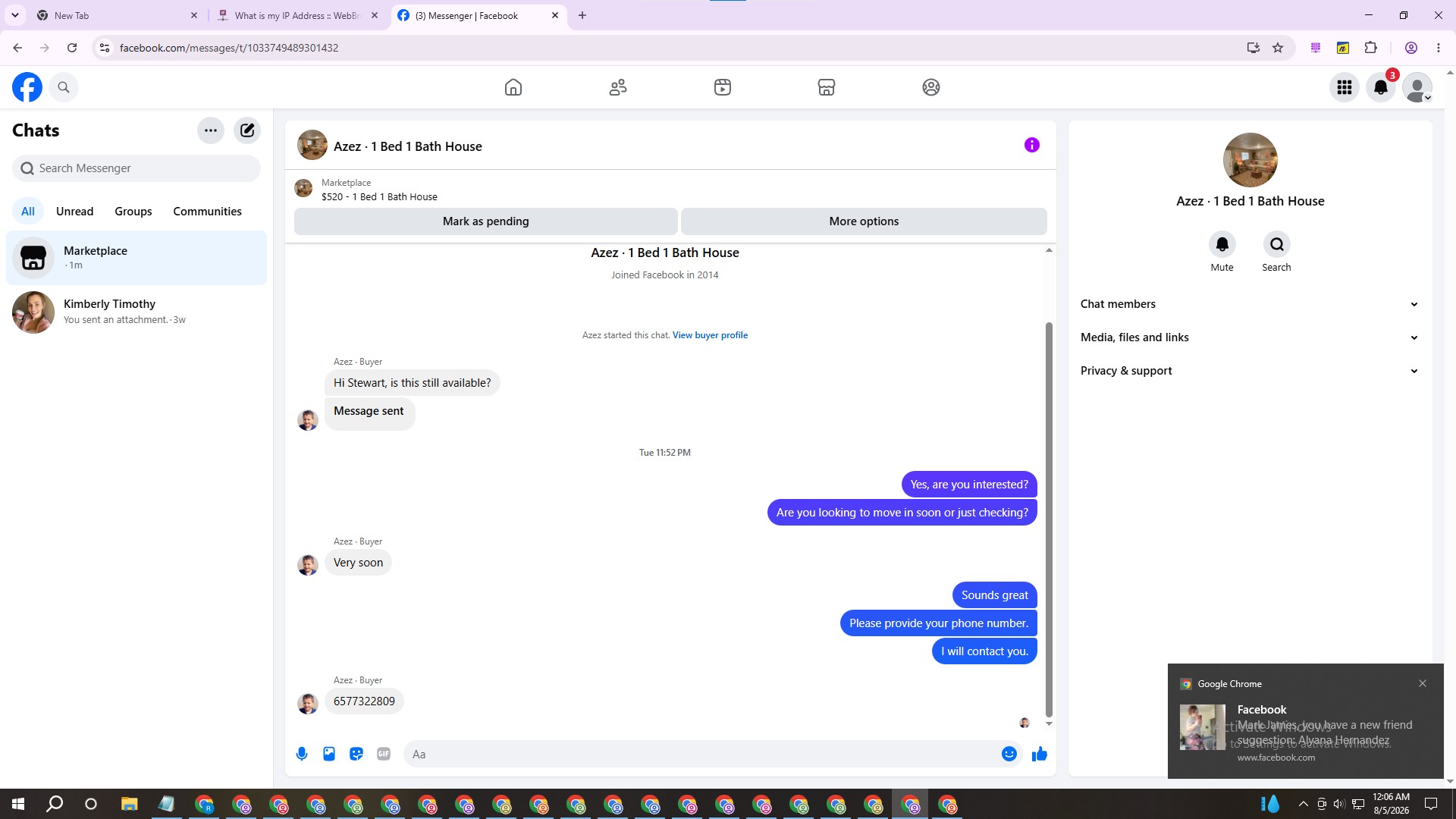Click the address bar URL
This screenshot has width=1456, height=819.
point(229,48)
